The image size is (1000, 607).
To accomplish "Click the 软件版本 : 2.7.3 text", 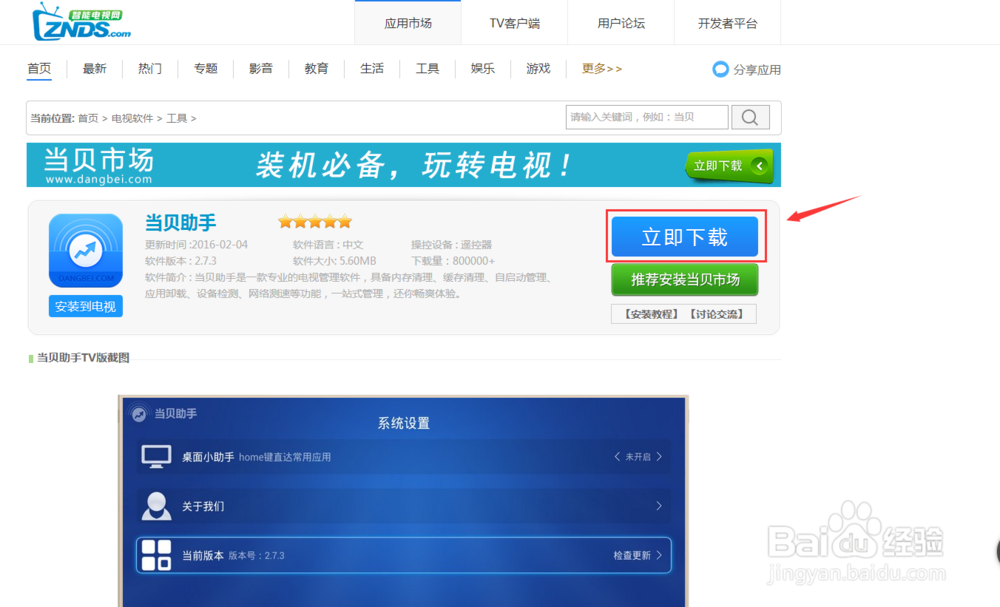I will coord(180,261).
